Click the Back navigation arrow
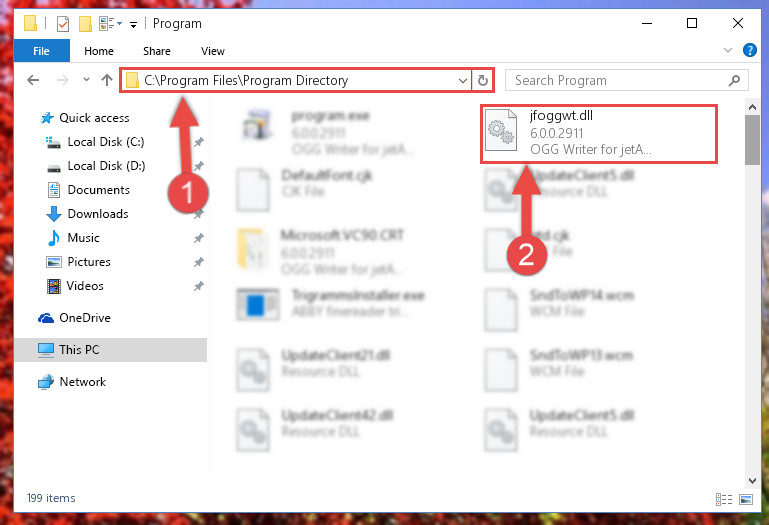This screenshot has width=769, height=525. (x=33, y=80)
